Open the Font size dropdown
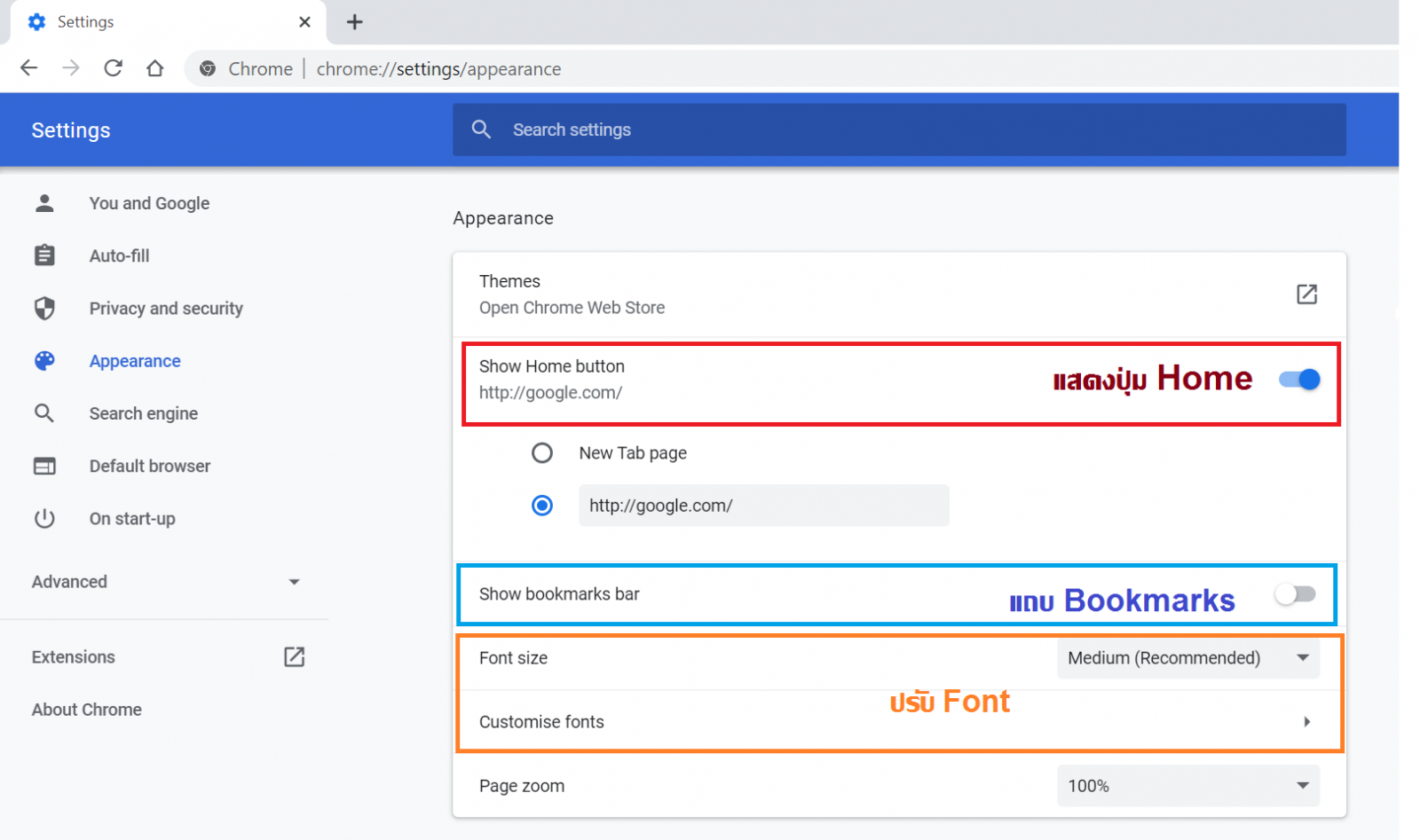This screenshot has height=840, width=1420. 1188,658
